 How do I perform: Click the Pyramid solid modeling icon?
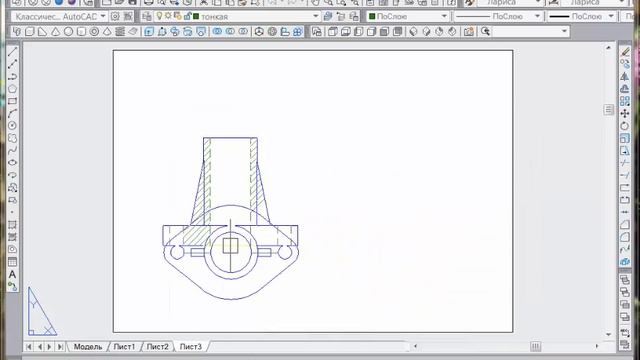click(107, 31)
